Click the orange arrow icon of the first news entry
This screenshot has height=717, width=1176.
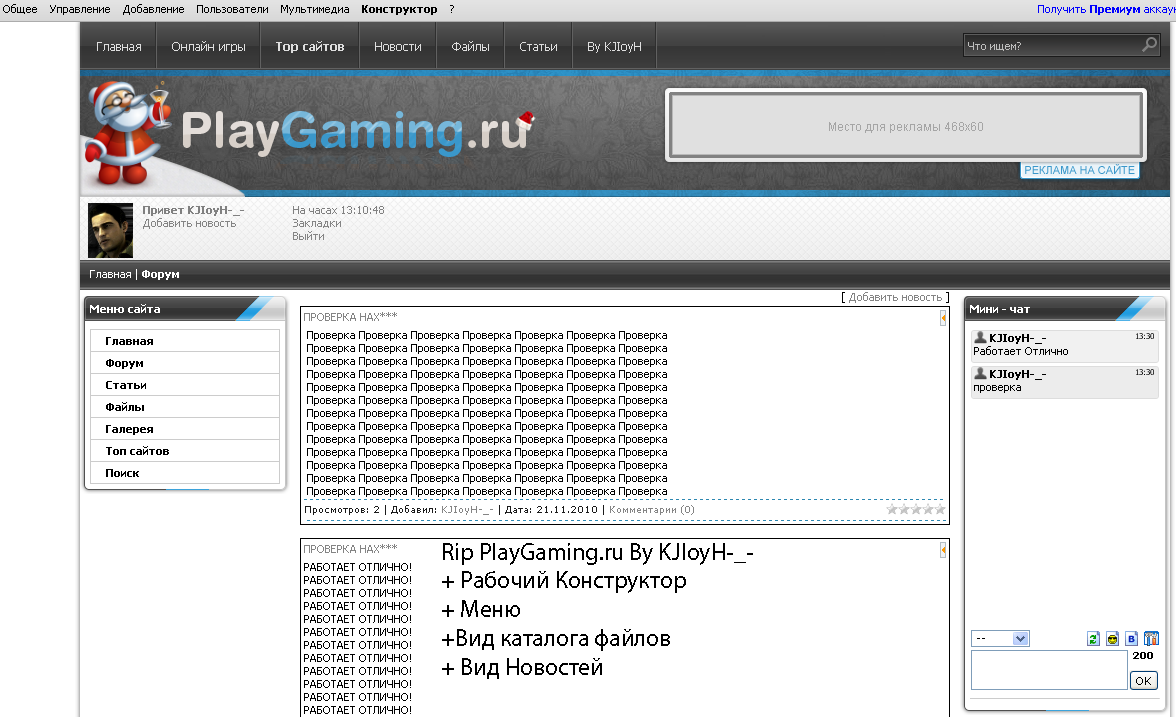pyautogui.click(x=943, y=318)
